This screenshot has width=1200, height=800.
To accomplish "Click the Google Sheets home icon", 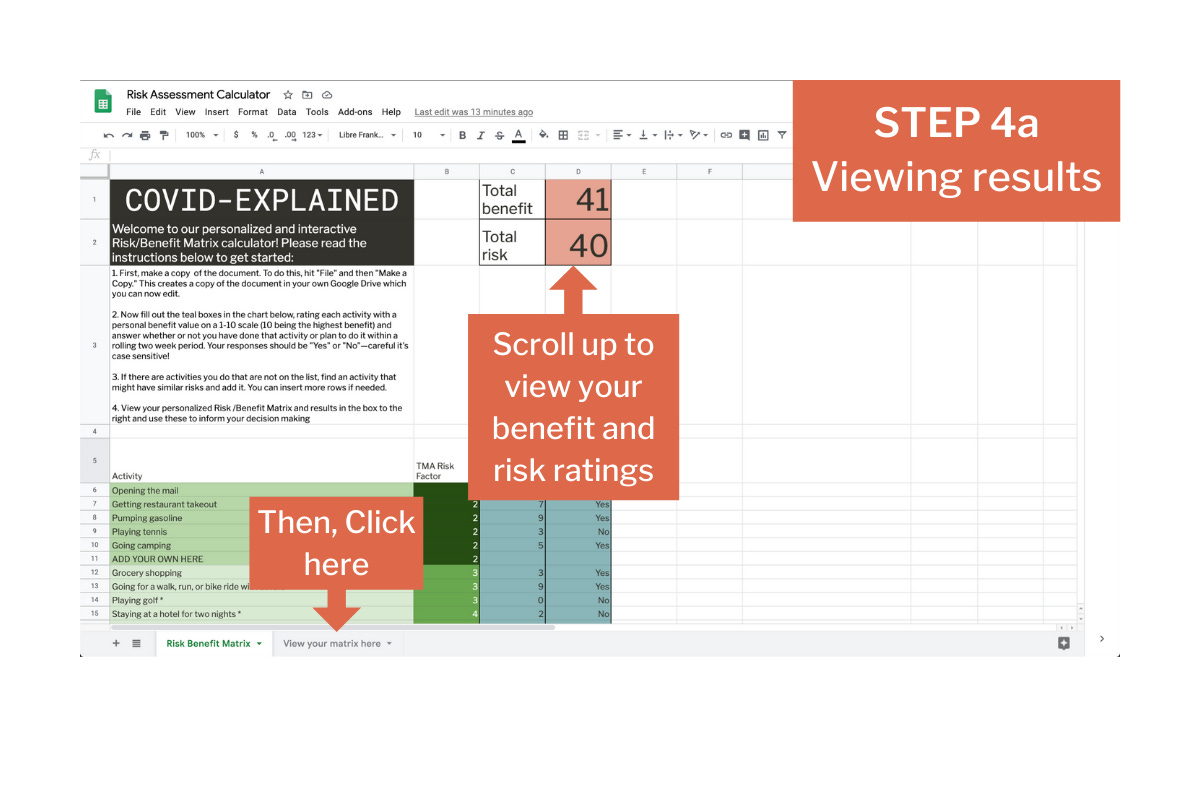I will (103, 101).
